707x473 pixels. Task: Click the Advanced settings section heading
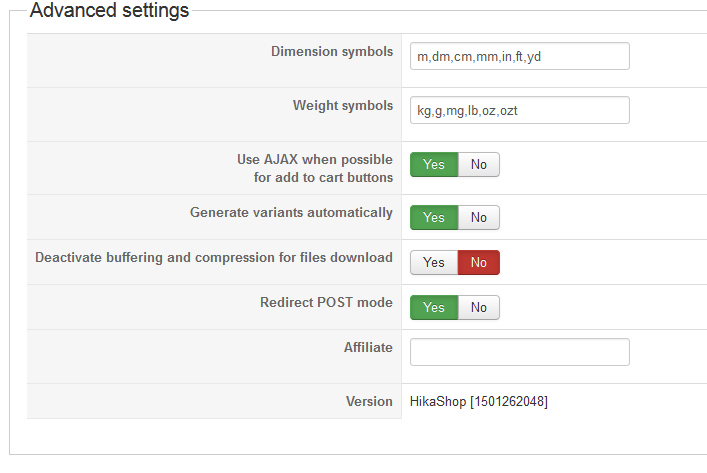(109, 12)
